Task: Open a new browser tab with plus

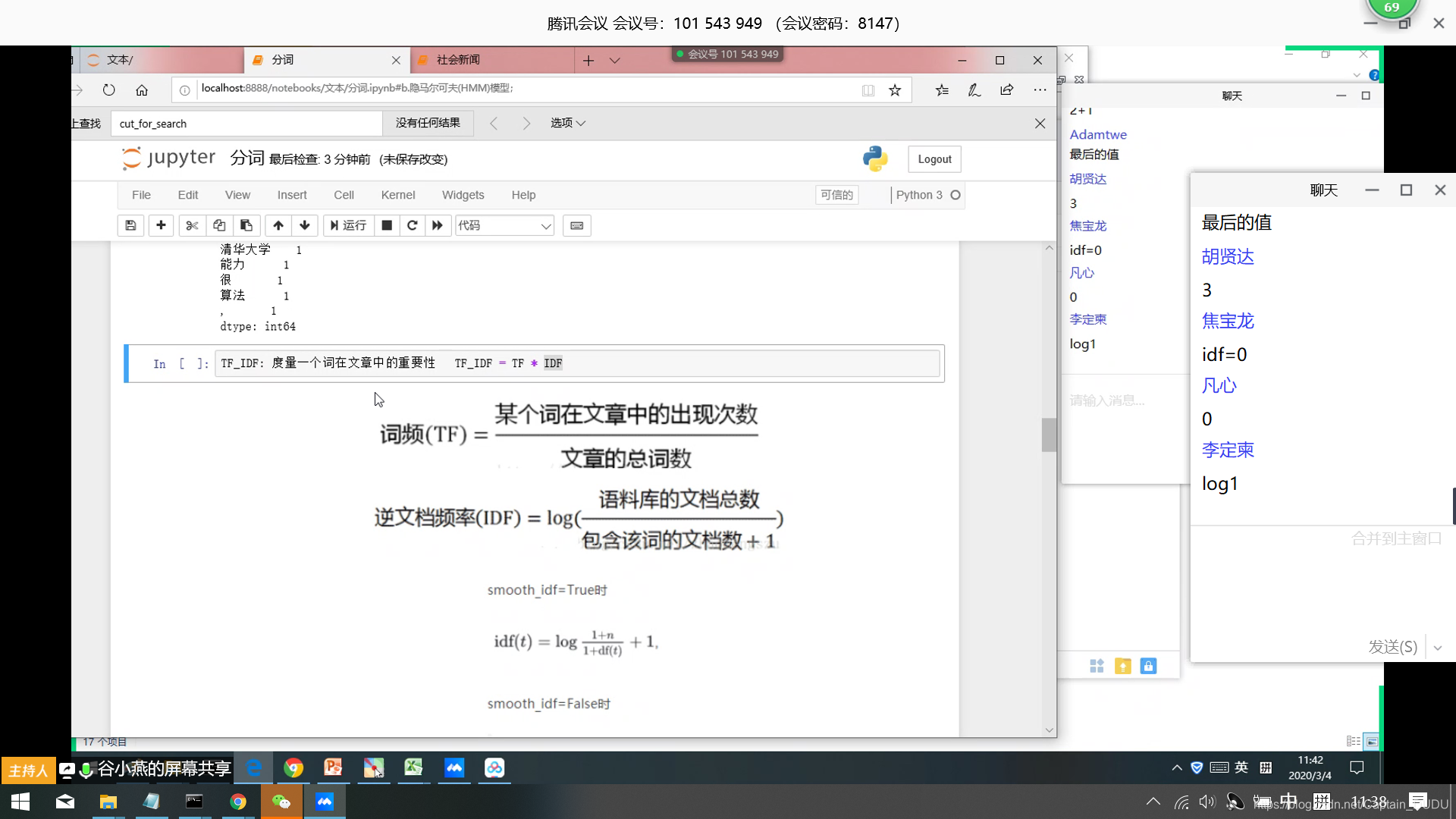Action: [588, 60]
